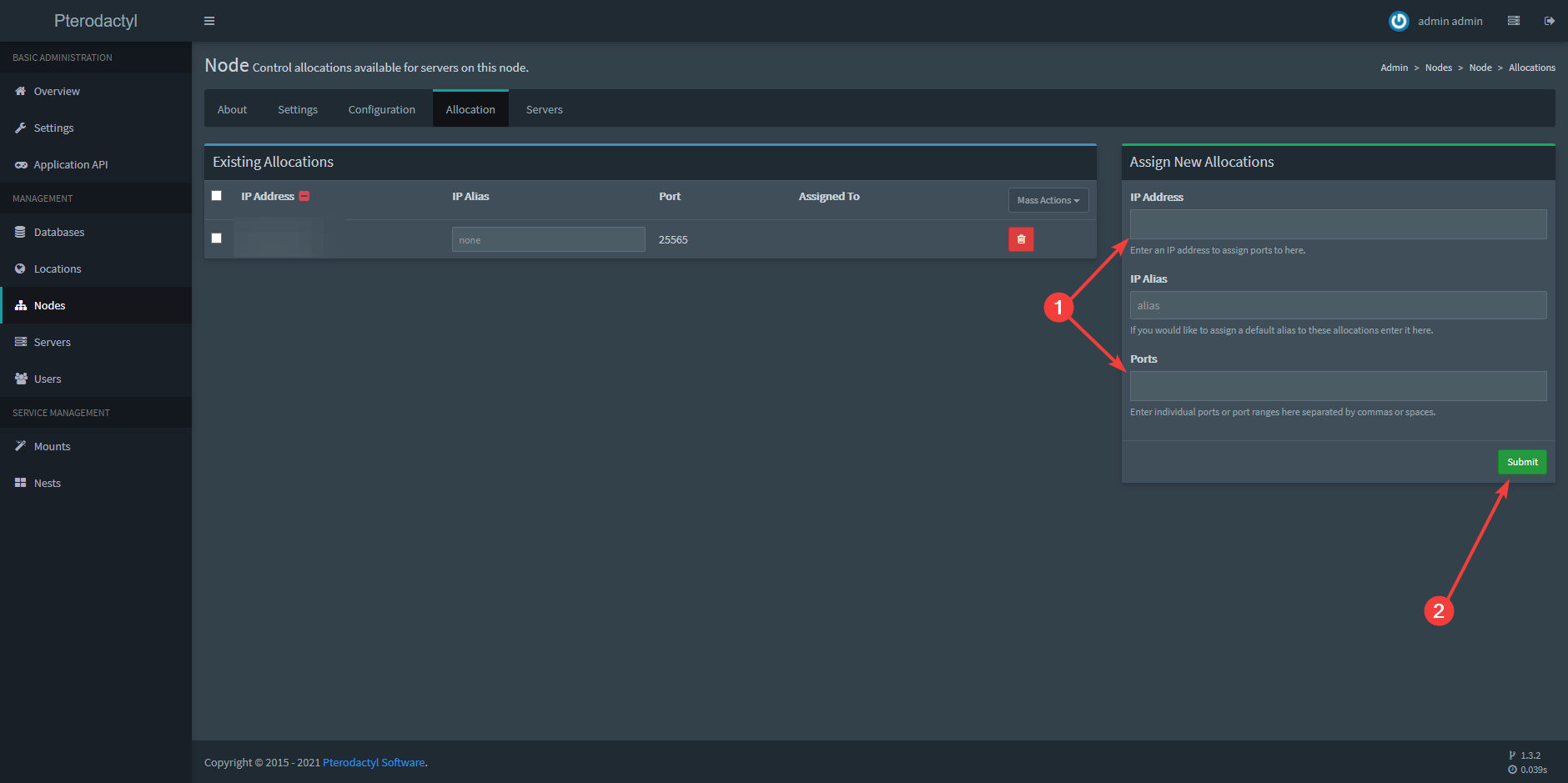1568x783 pixels.
Task: Focus the IP Alias field with alias placeholder
Action: coord(1339,305)
